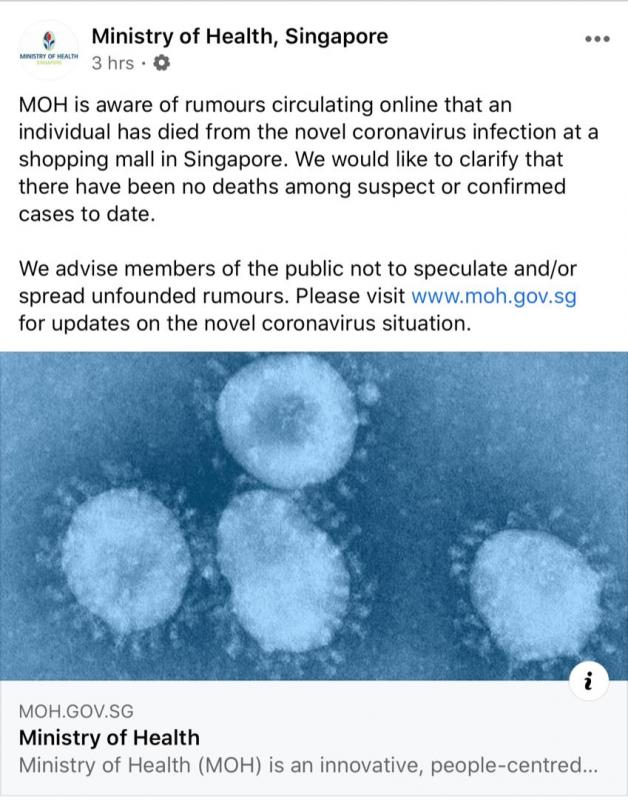Click the "3 hrs" post timestamp
Viewport: 628px width, 800px height.
111,63
